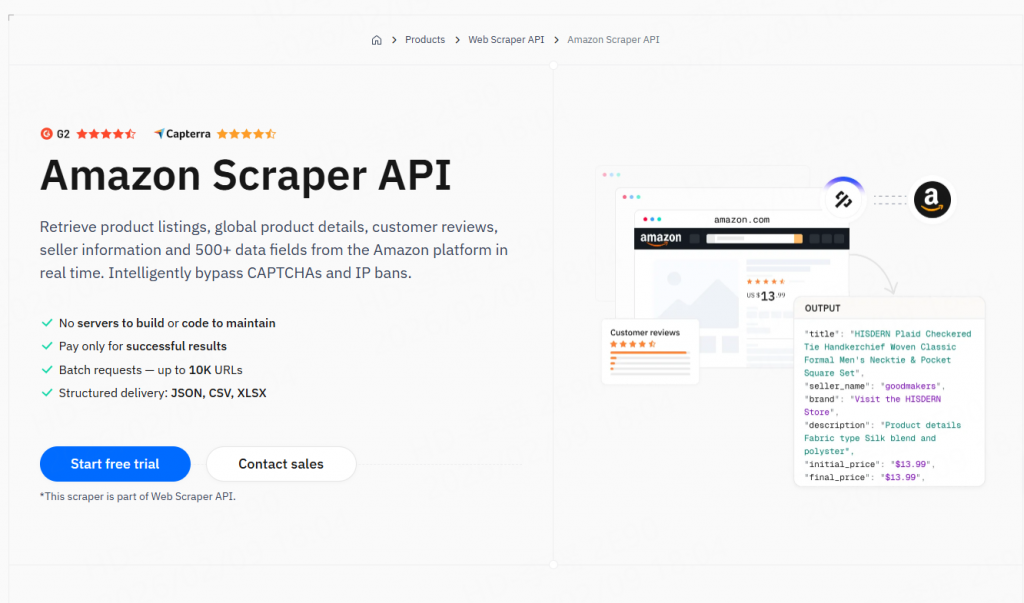The height and width of the screenshot is (603, 1024).
Task: Toggle the checkmark beside 'Pay only for successful results'
Action: (46, 346)
